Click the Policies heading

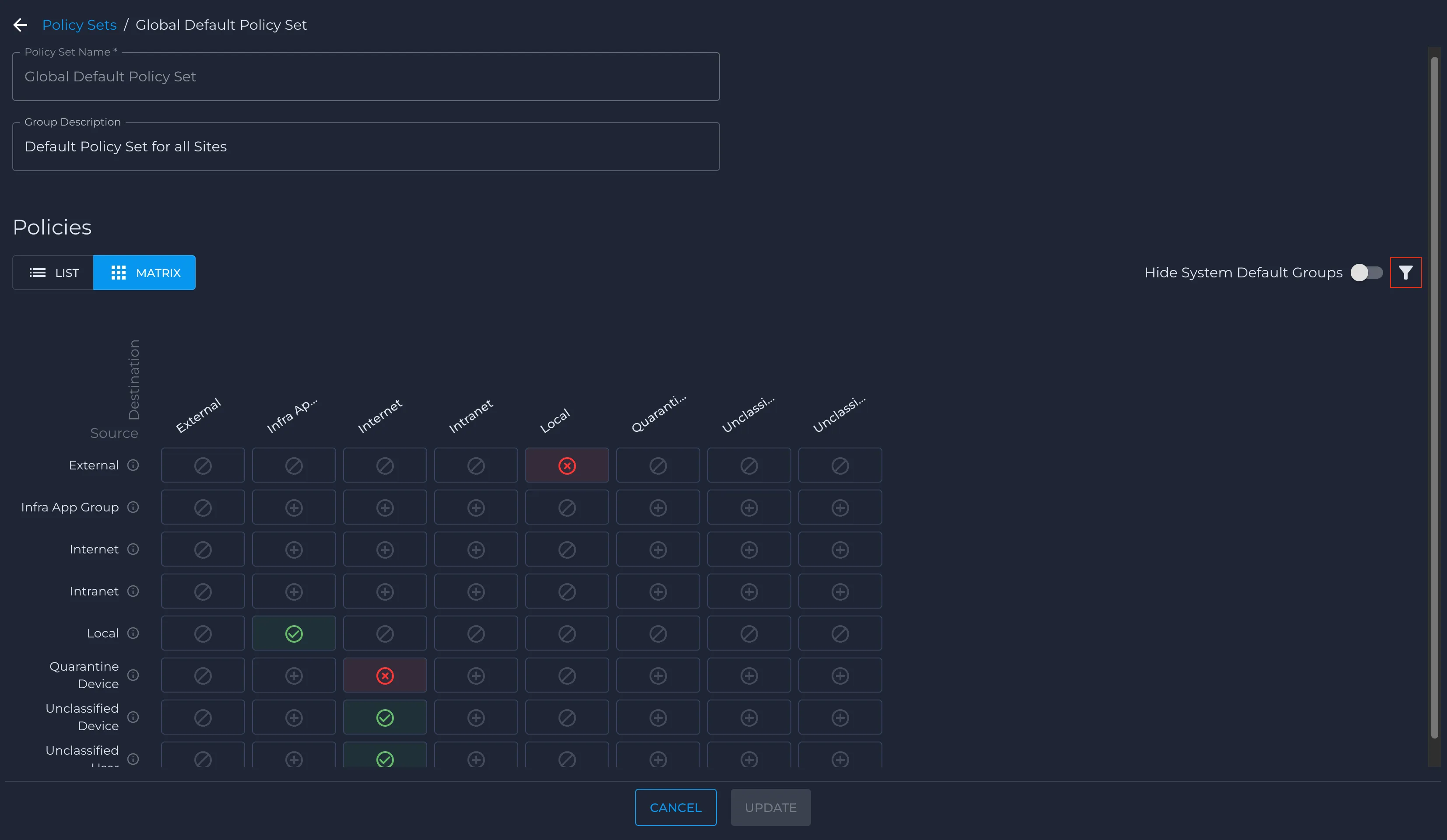pos(52,227)
